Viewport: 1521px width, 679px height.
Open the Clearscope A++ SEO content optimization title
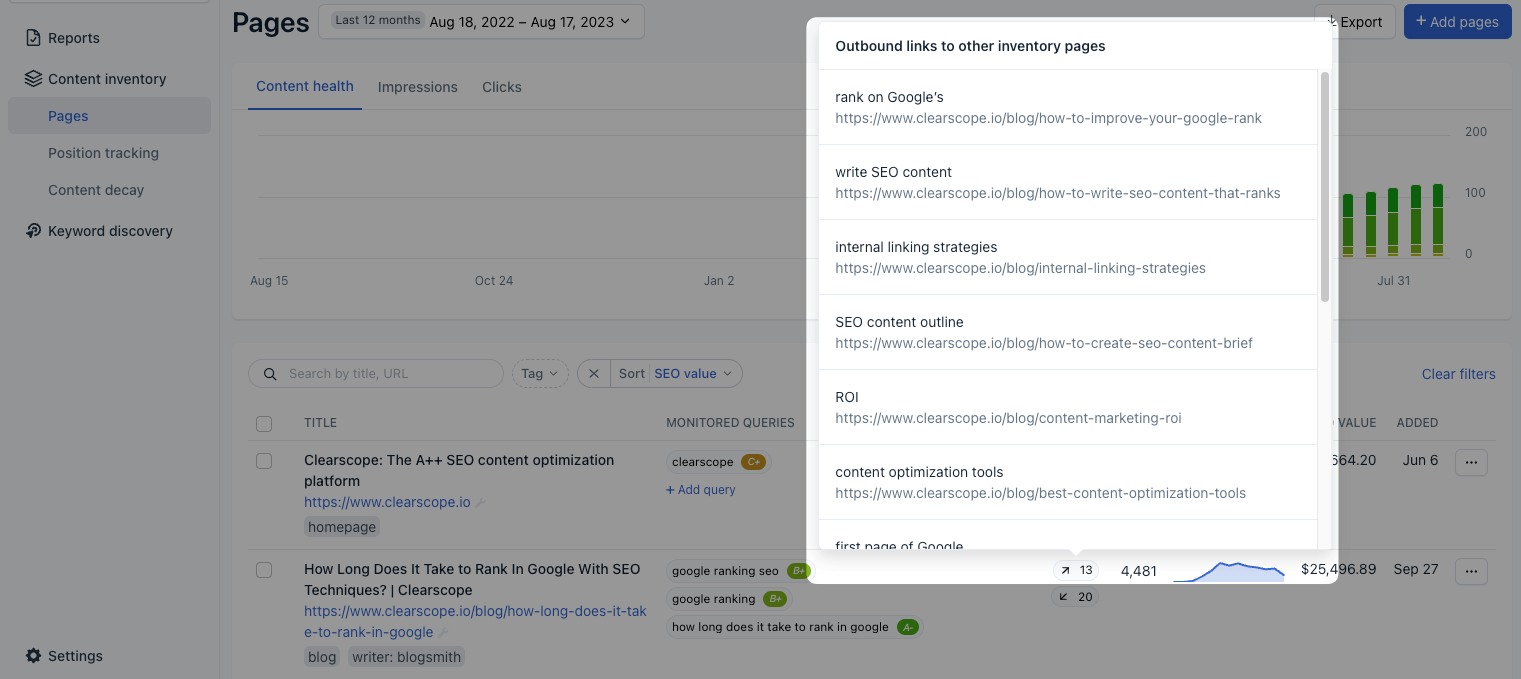point(459,471)
